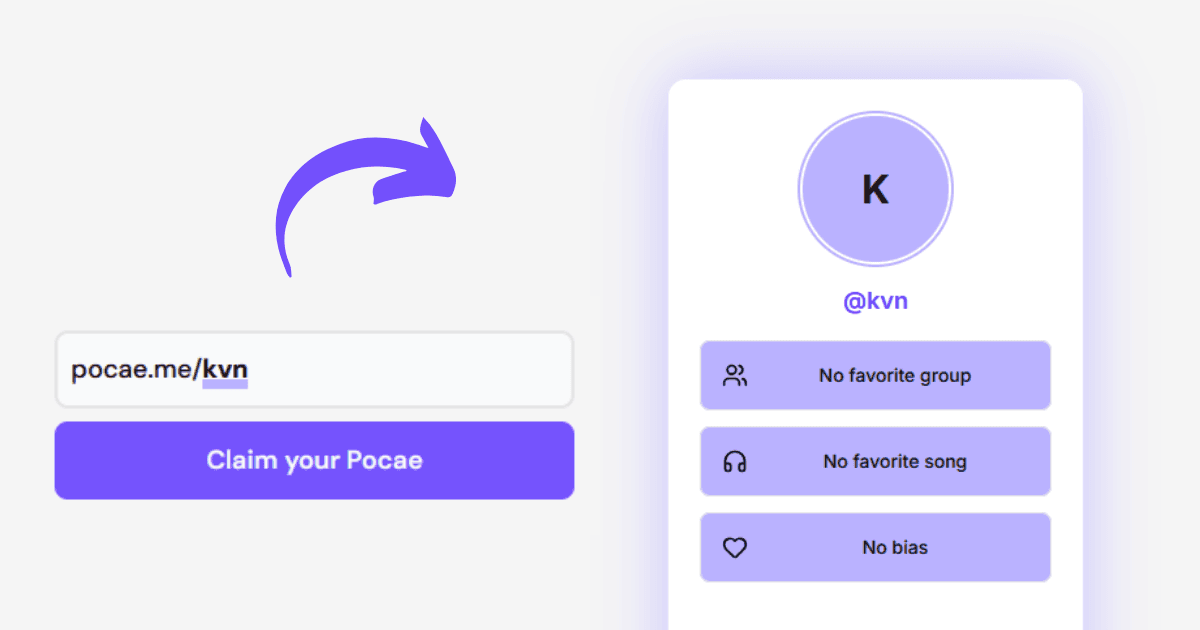Viewport: 1200px width, 630px height.
Task: Click the letter K inside the avatar
Action: pos(875,190)
